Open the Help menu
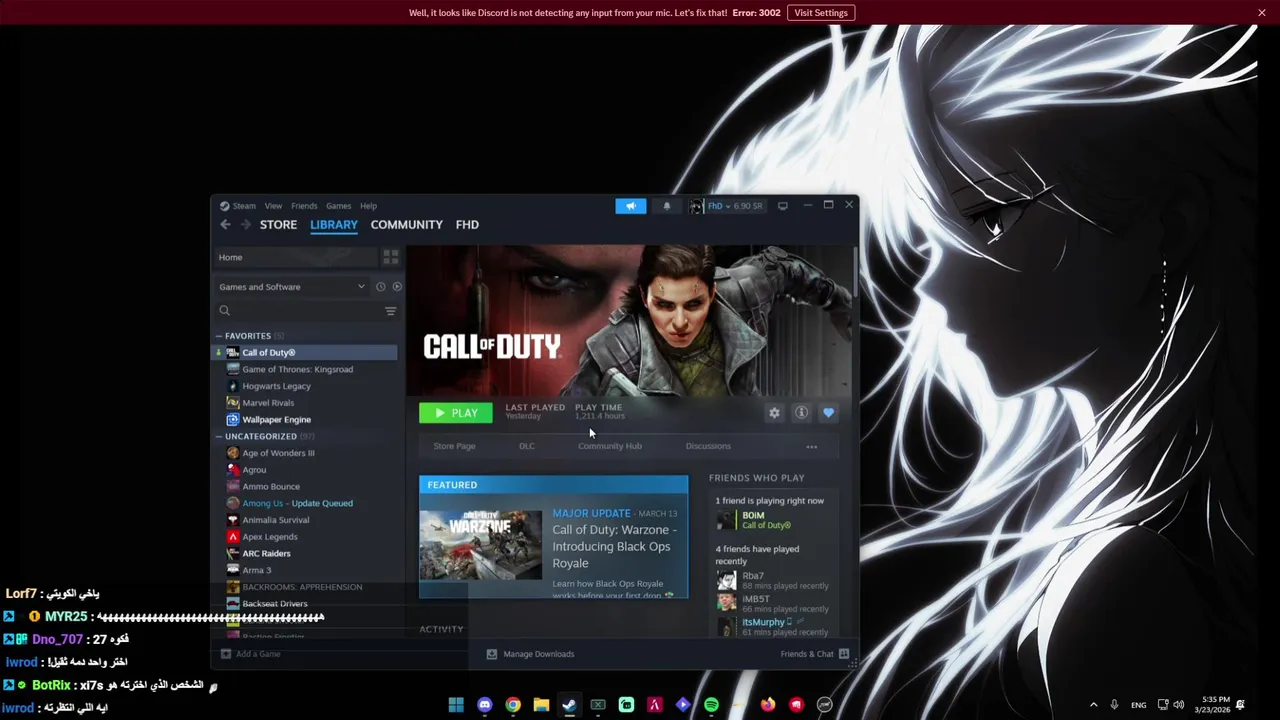This screenshot has width=1280, height=720. tap(368, 206)
